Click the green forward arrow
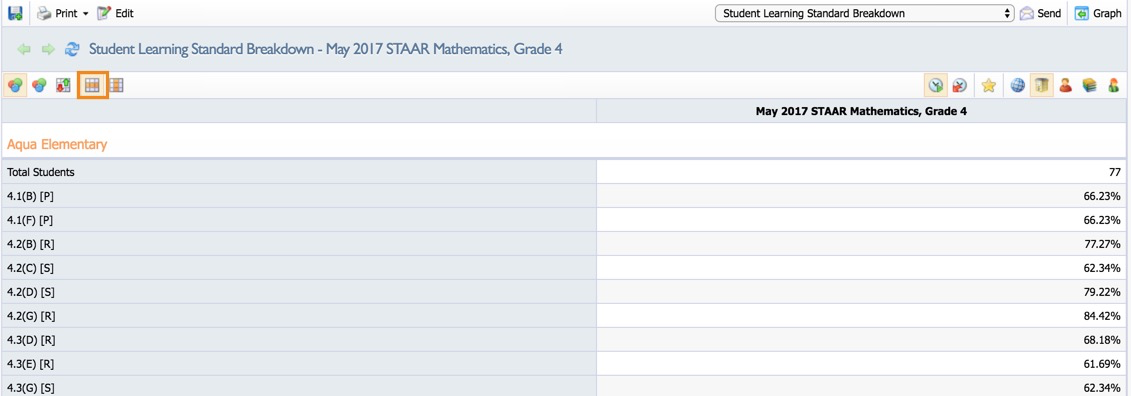This screenshot has width=1131, height=396. [x=48, y=49]
